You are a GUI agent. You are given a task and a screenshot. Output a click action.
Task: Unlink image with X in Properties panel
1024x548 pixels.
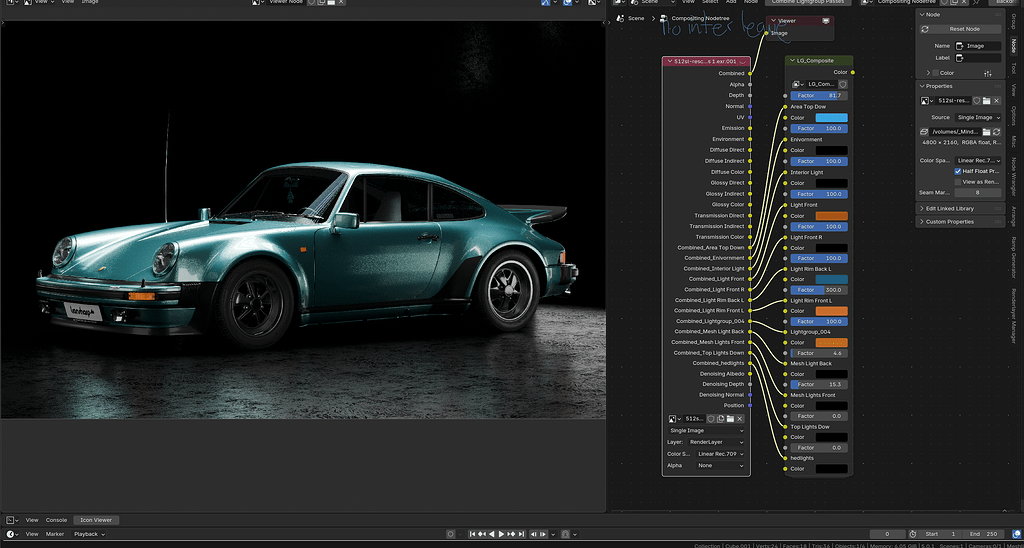point(996,101)
